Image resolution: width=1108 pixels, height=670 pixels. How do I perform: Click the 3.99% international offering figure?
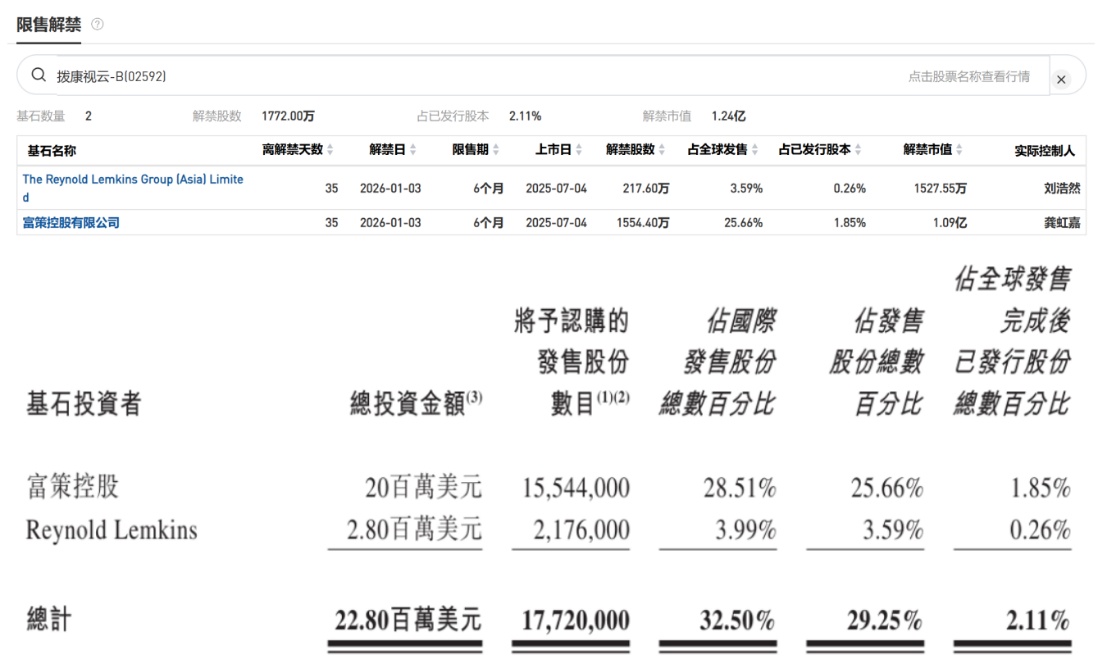(745, 530)
